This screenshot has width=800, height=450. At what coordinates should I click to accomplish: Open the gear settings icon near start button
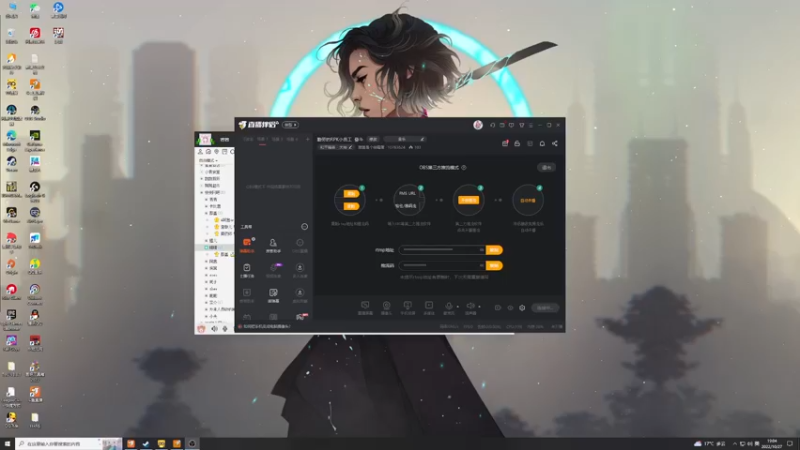(522, 308)
